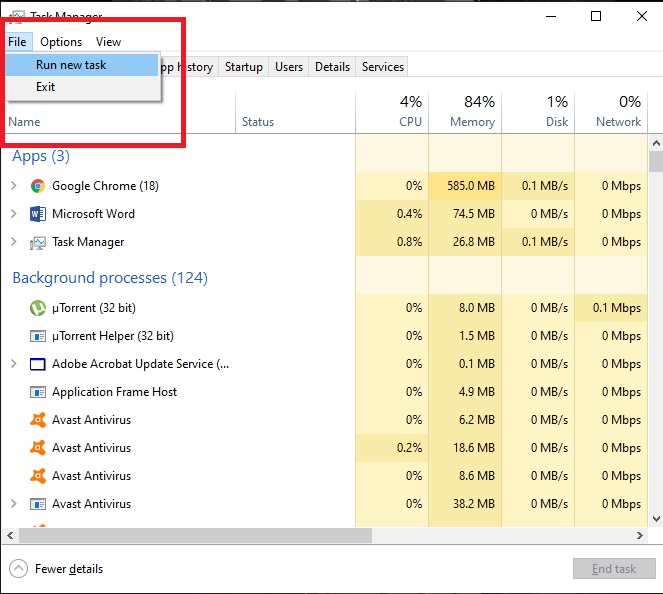The image size is (663, 594).
Task: Maximize the Task Manager window
Action: coord(596,16)
